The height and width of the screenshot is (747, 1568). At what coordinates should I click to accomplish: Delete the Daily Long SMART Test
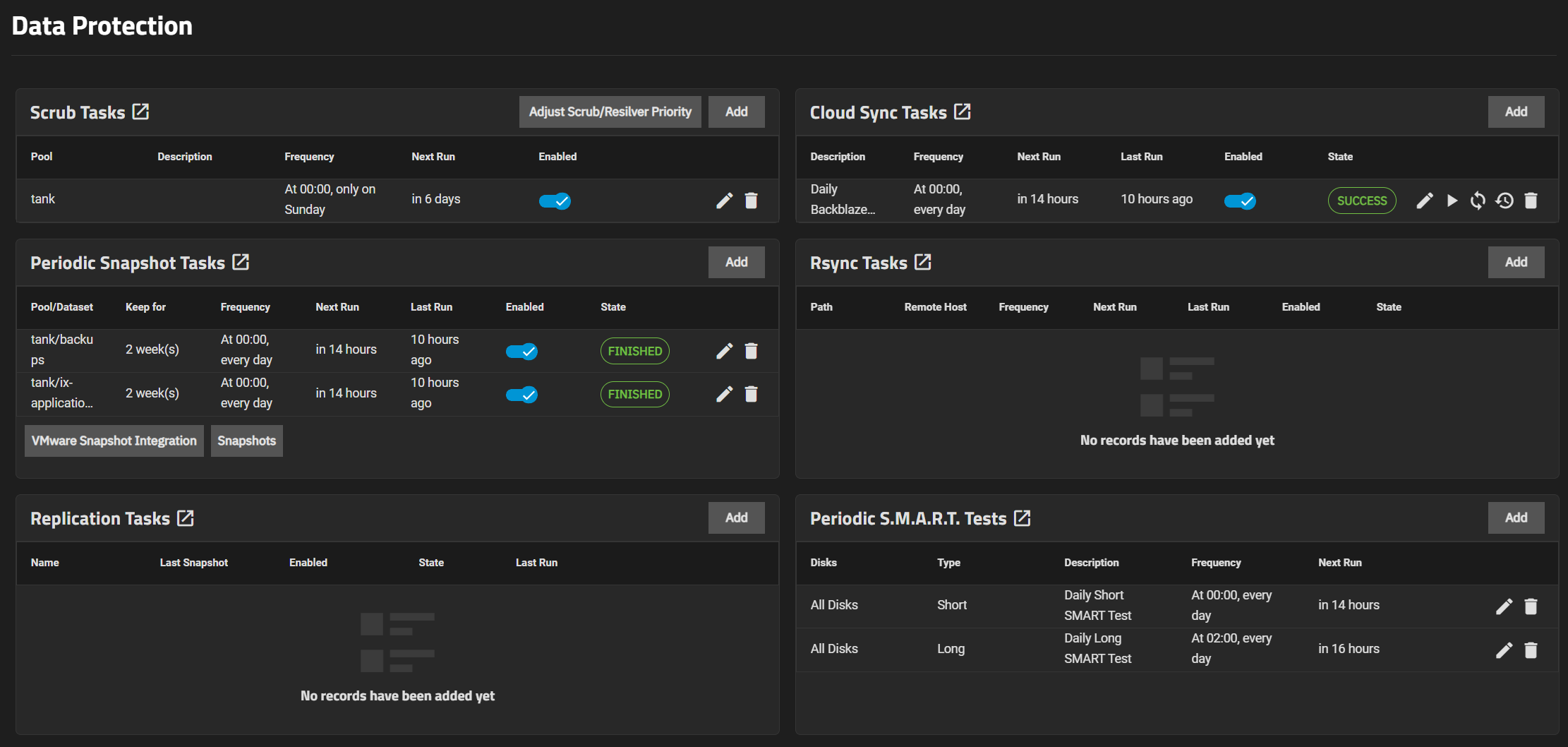pyautogui.click(x=1531, y=650)
